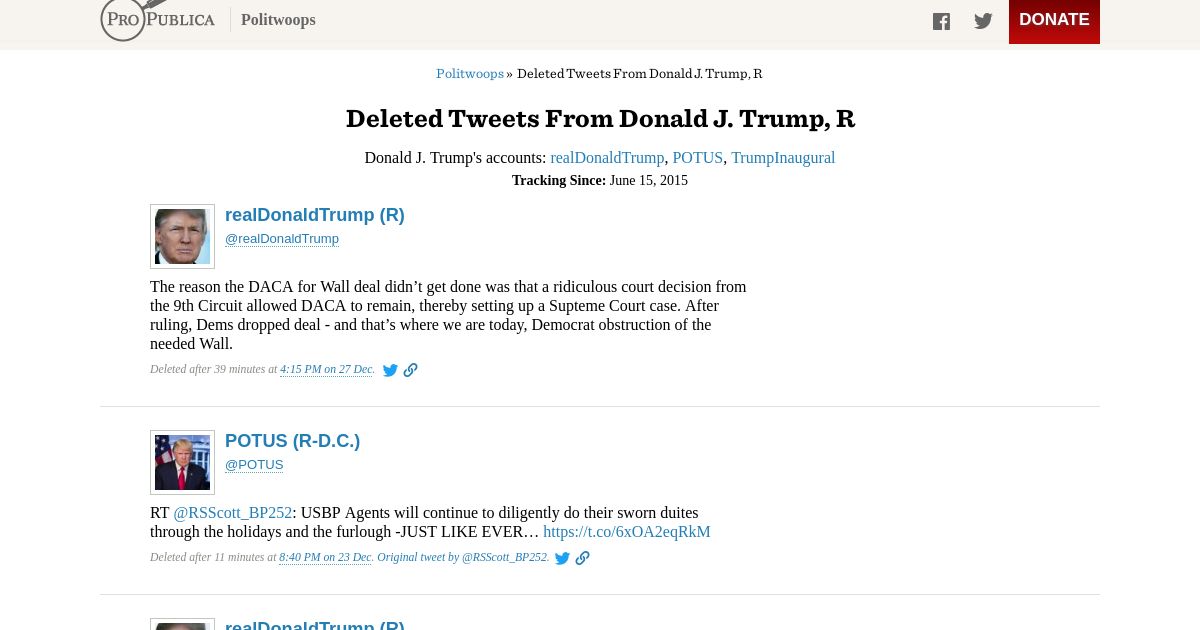Open ProPublica's Twitter icon in header
Viewport: 1200px width, 630px height.
point(983,21)
